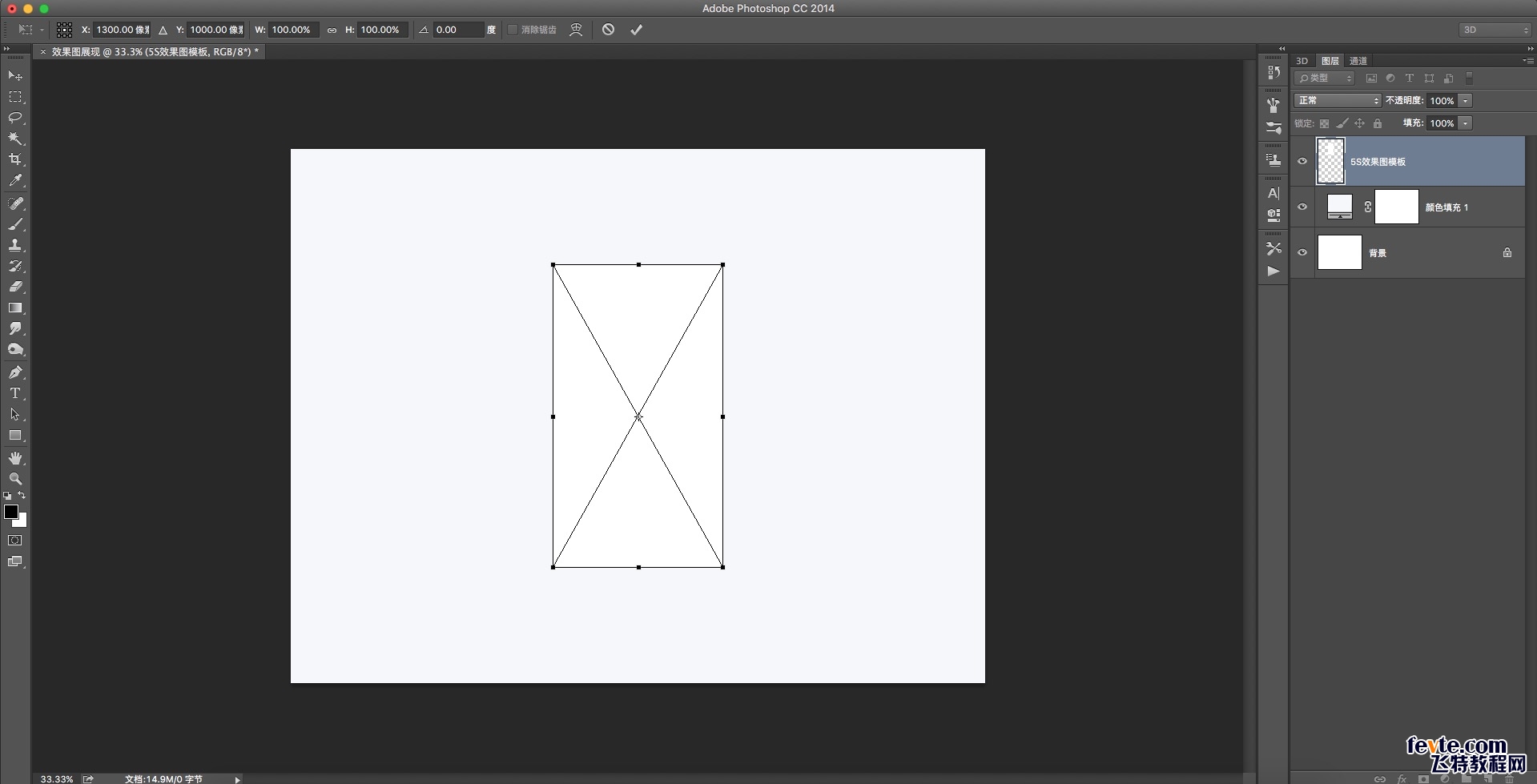1537x784 pixels.
Task: Open the Layers panel flyout menu
Action: click(x=1527, y=61)
